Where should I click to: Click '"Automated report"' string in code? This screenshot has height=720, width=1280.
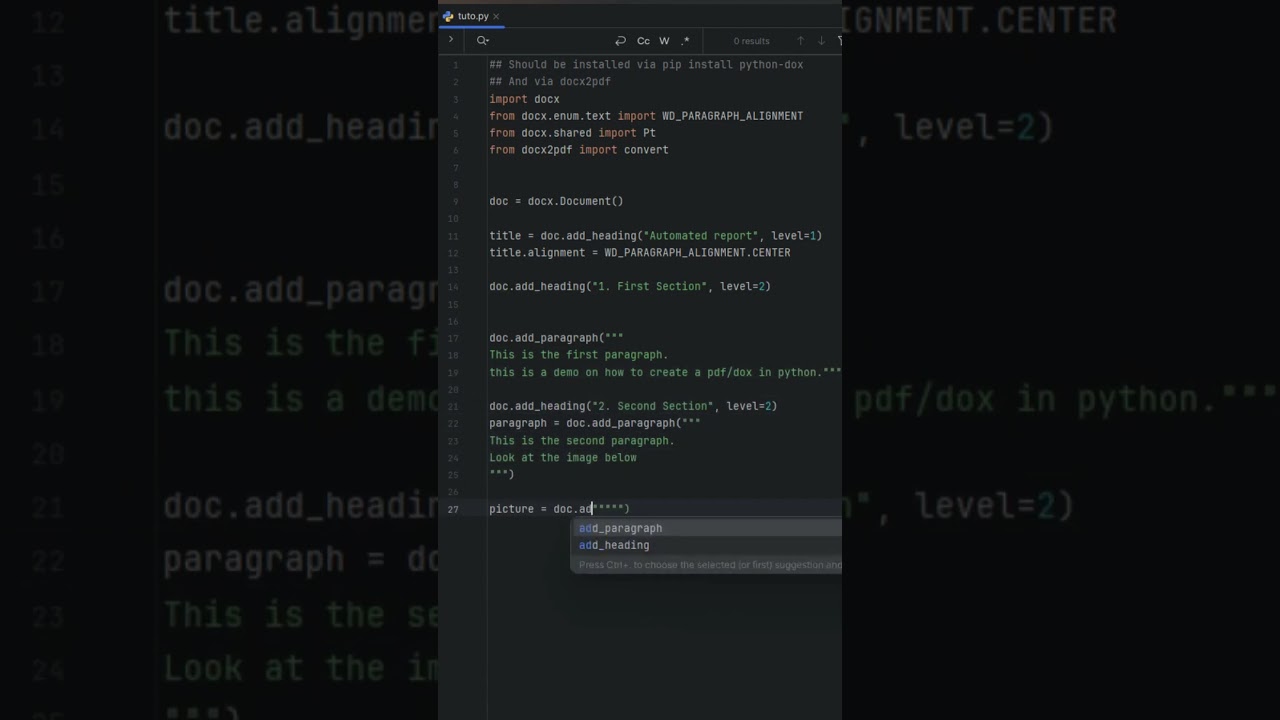tap(701, 236)
